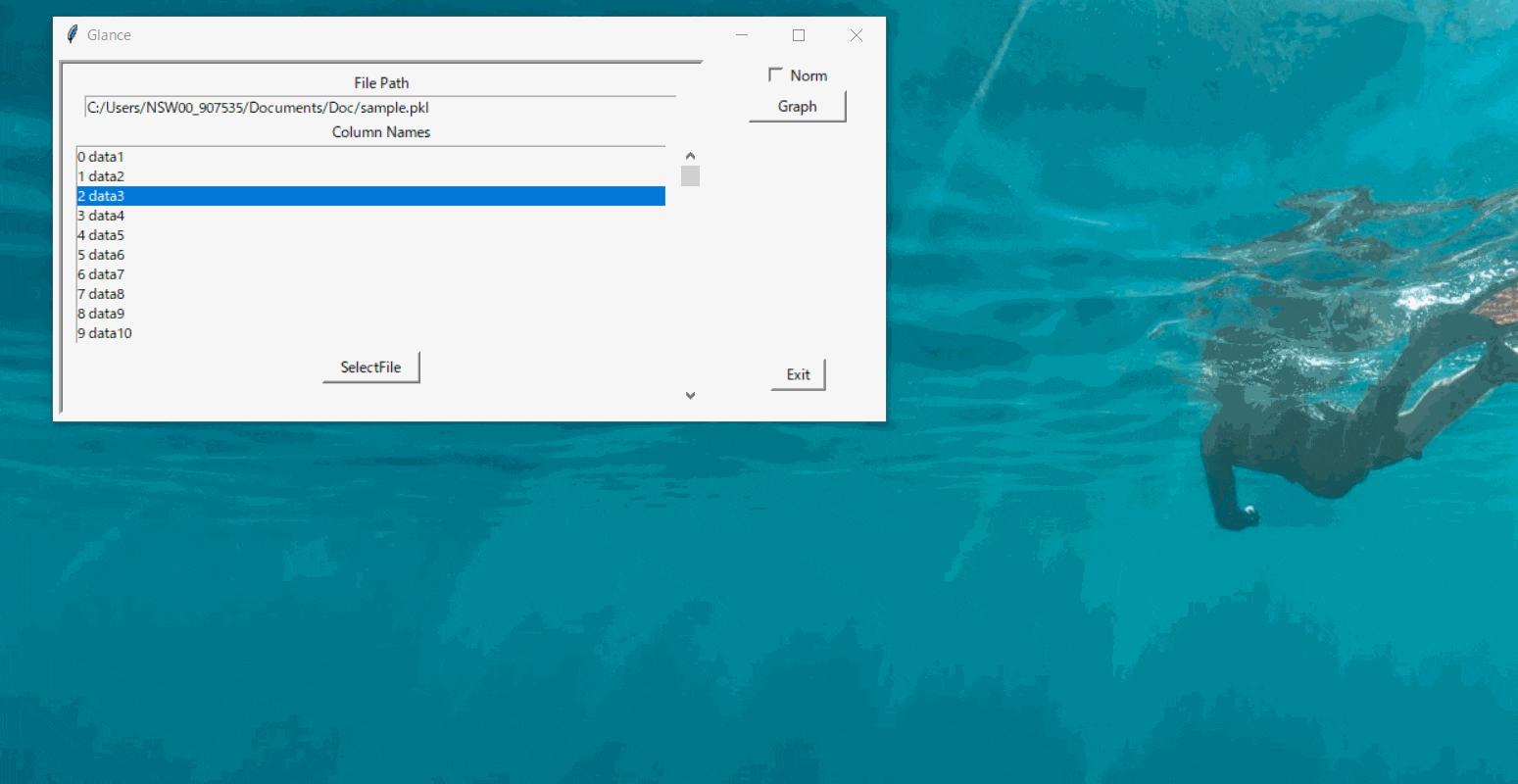Viewport: 1518px width, 784px height.
Task: Click the scrollbar up arrow
Action: 690,156
